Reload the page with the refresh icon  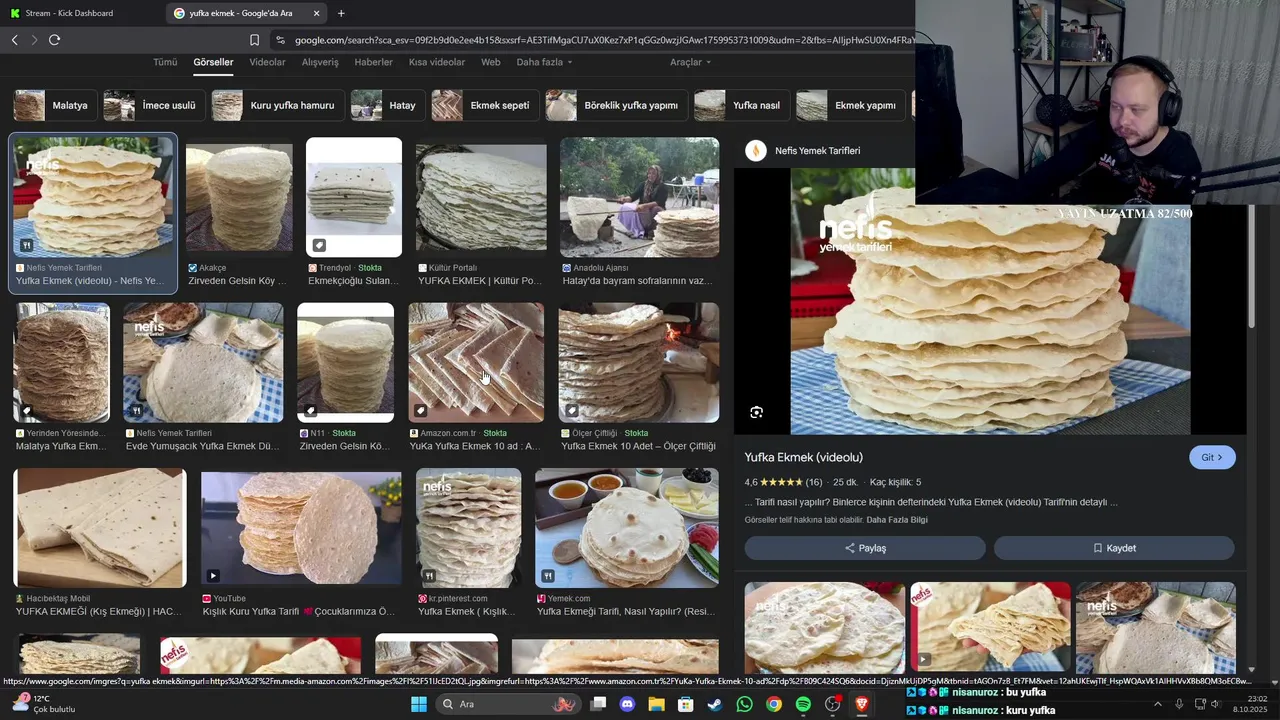(x=54, y=40)
